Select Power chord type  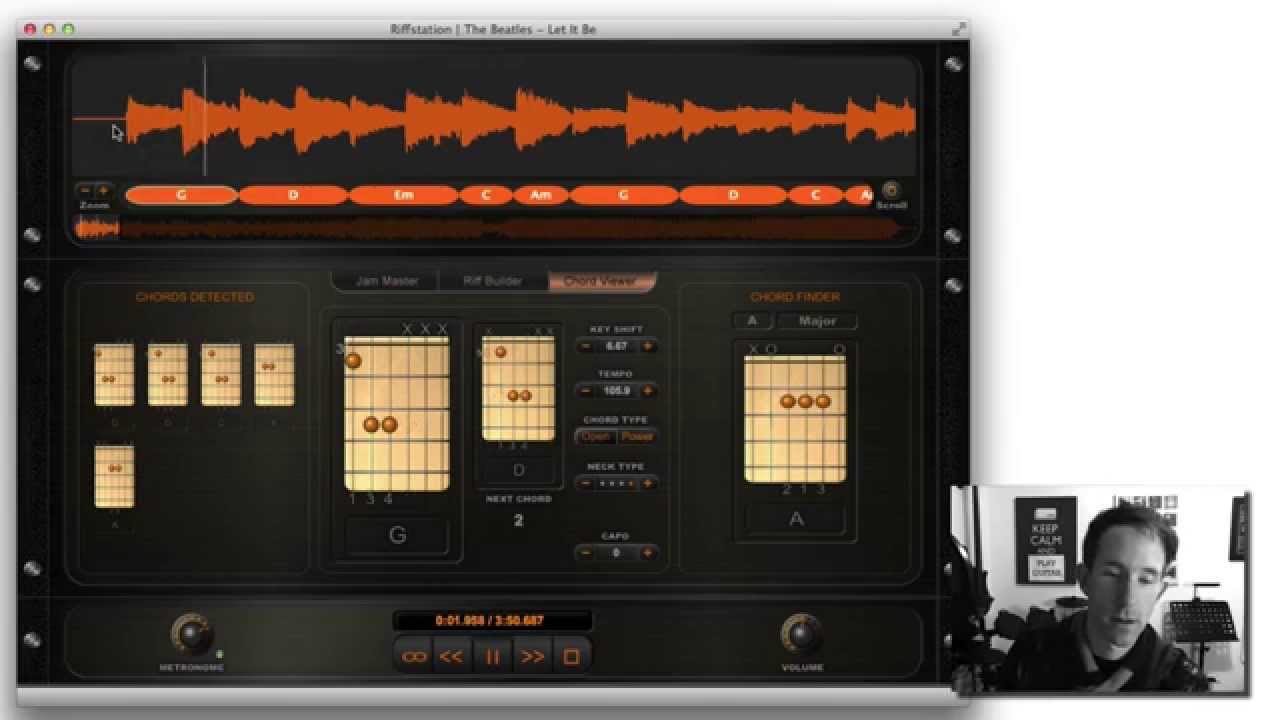click(637, 436)
